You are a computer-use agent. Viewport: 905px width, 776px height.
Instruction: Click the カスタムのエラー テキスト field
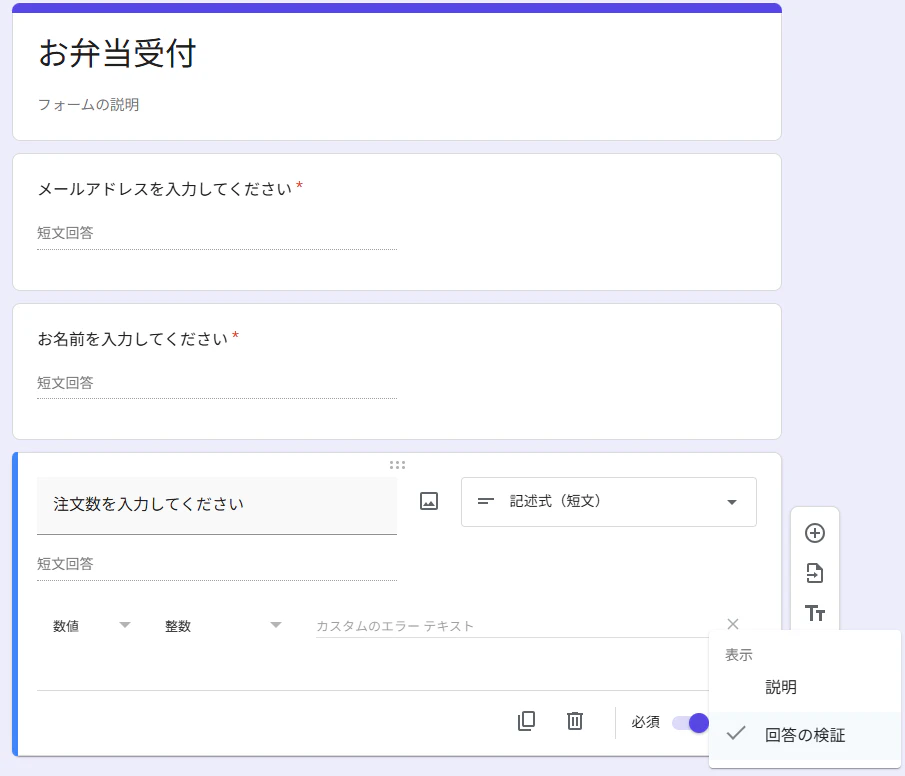[x=514, y=626]
